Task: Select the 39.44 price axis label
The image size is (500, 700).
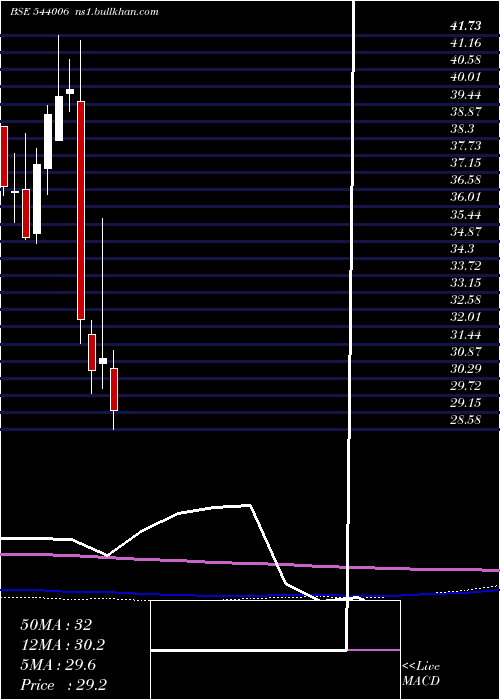Action: [466, 95]
